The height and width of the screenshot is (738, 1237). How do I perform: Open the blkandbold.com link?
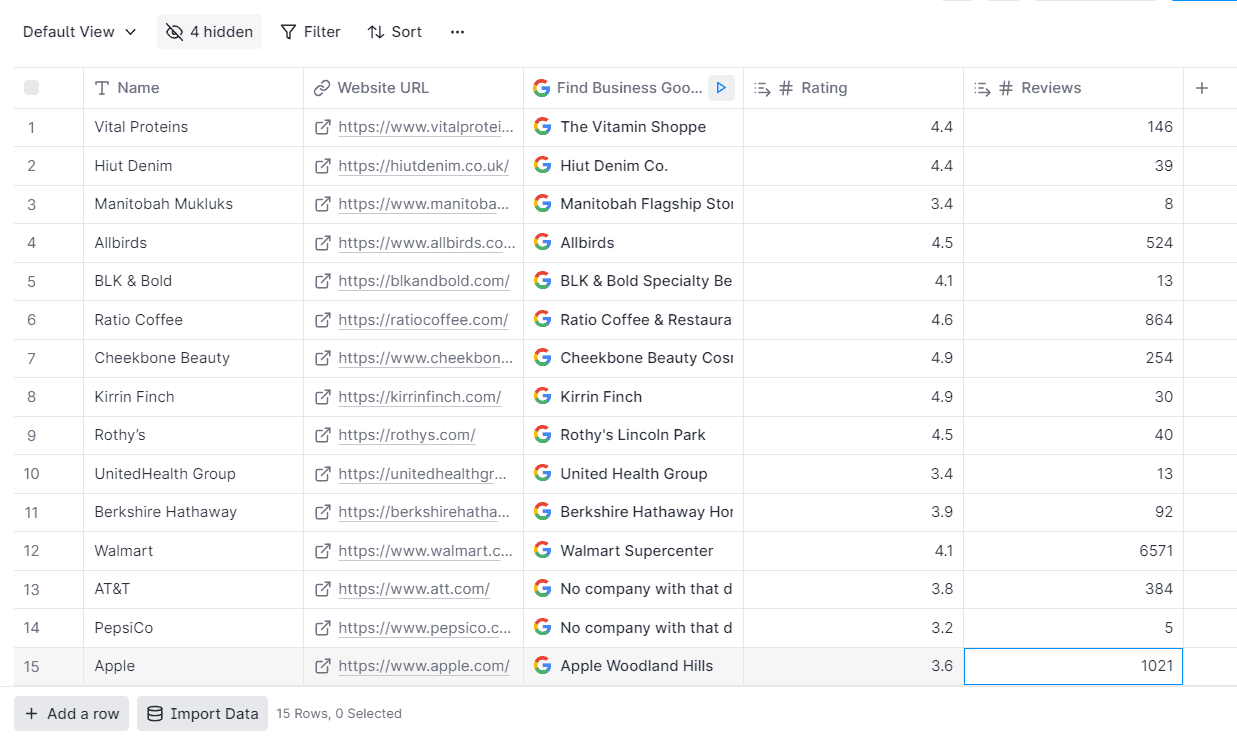[424, 281]
